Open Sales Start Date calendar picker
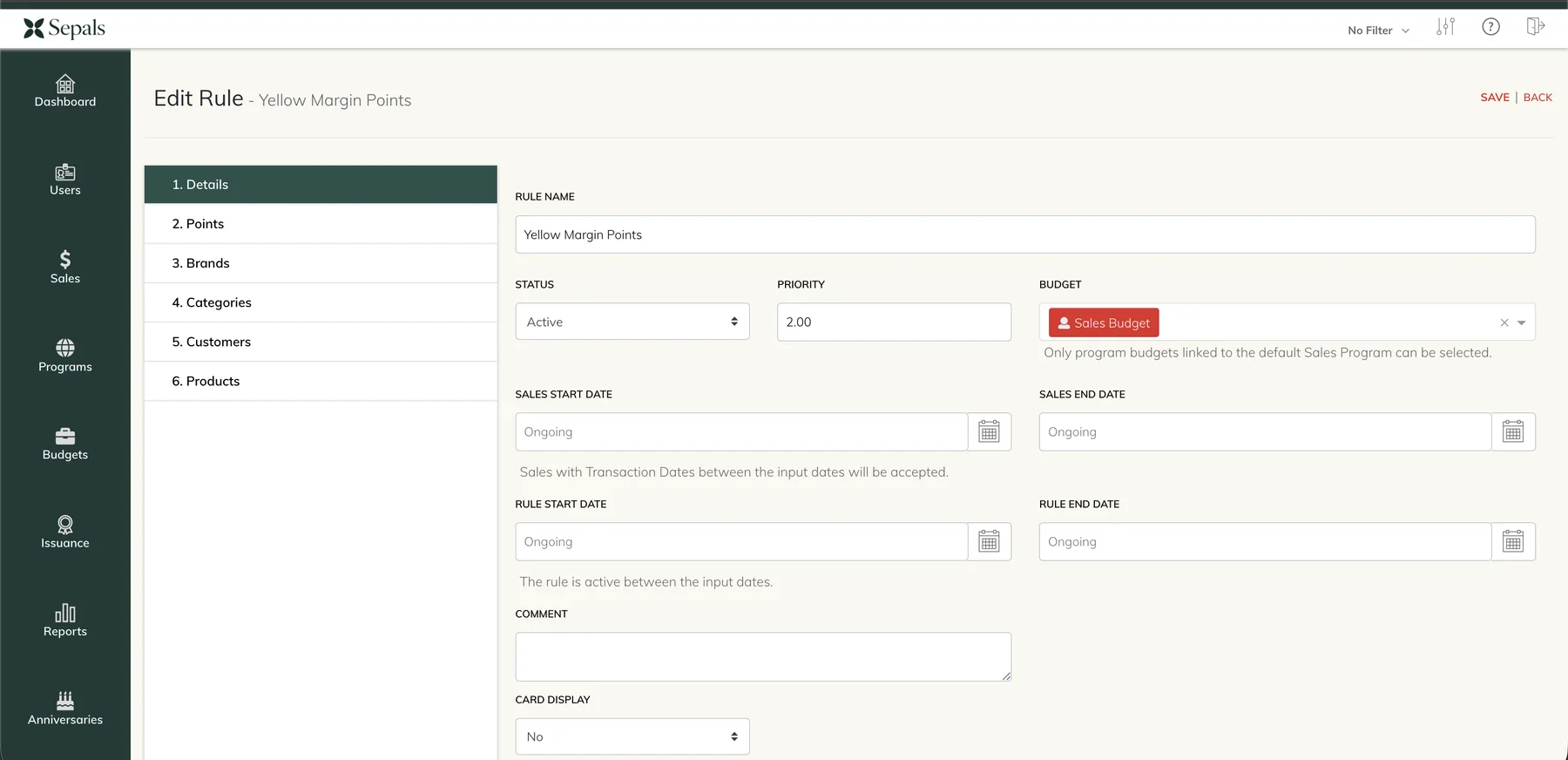This screenshot has width=1568, height=760. tap(990, 431)
